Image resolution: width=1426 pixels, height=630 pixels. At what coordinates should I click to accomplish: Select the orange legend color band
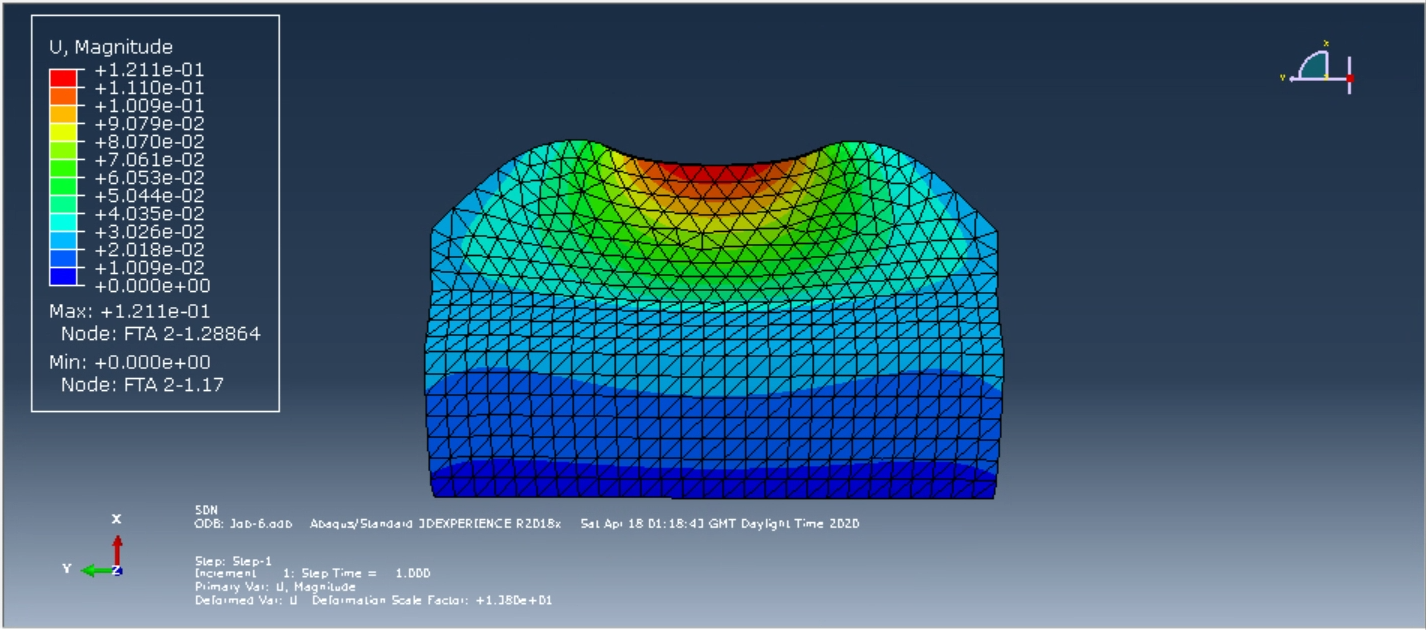63,96
